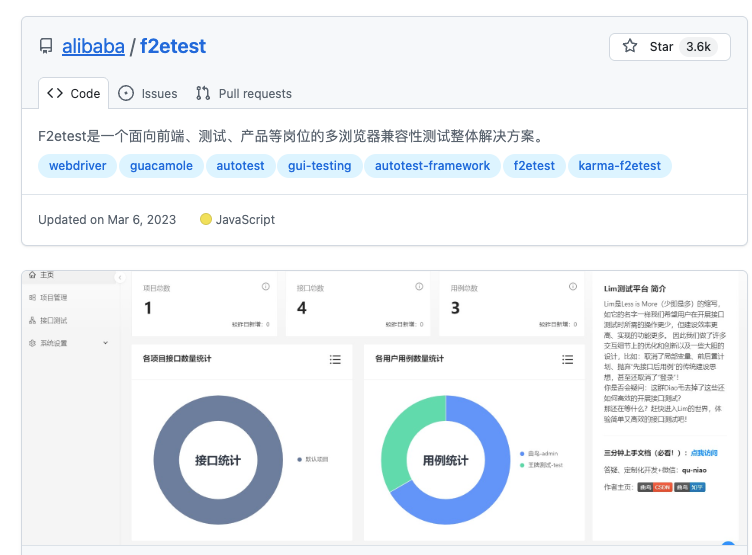Open the 点我访问 documentation link
Viewport: 752px width, 555px height.
click(x=704, y=453)
